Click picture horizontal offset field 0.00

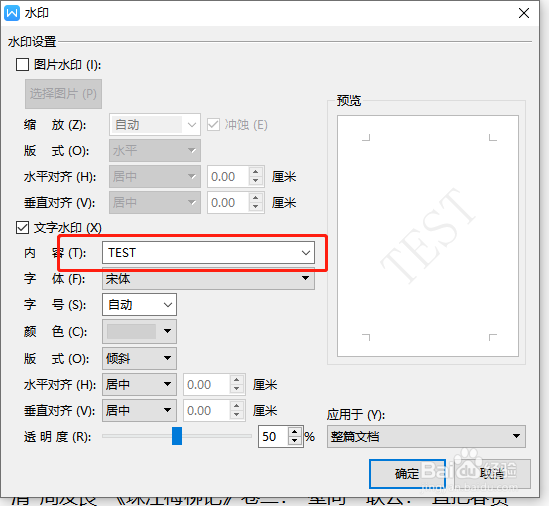click(x=228, y=176)
